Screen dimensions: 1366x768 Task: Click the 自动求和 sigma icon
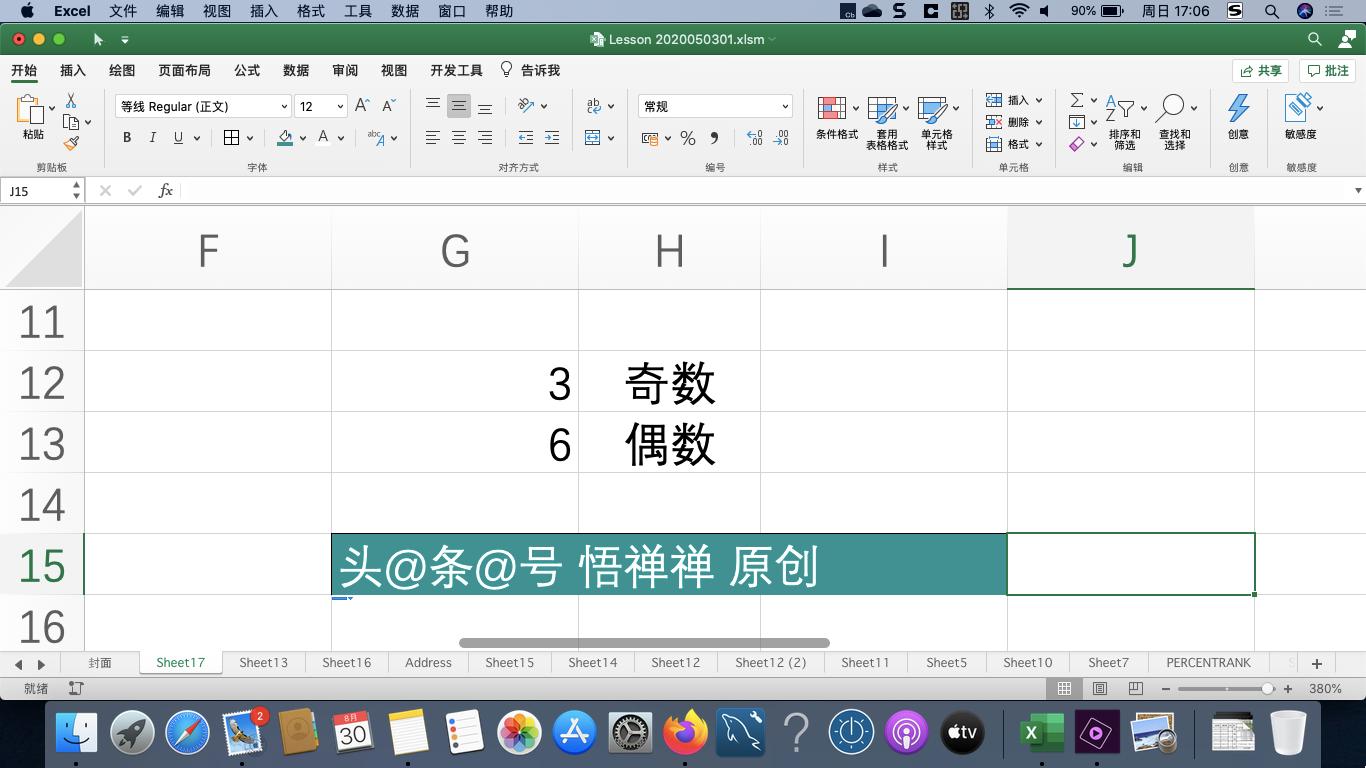1077,99
